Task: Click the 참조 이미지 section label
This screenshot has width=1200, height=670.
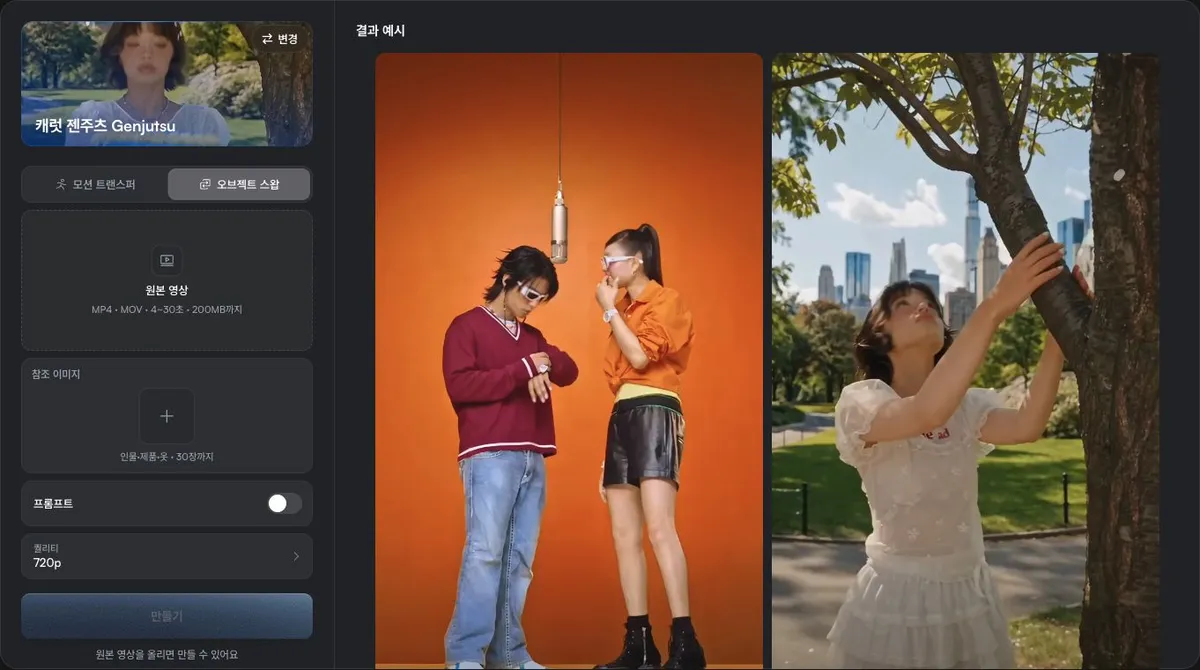Action: click(x=57, y=374)
